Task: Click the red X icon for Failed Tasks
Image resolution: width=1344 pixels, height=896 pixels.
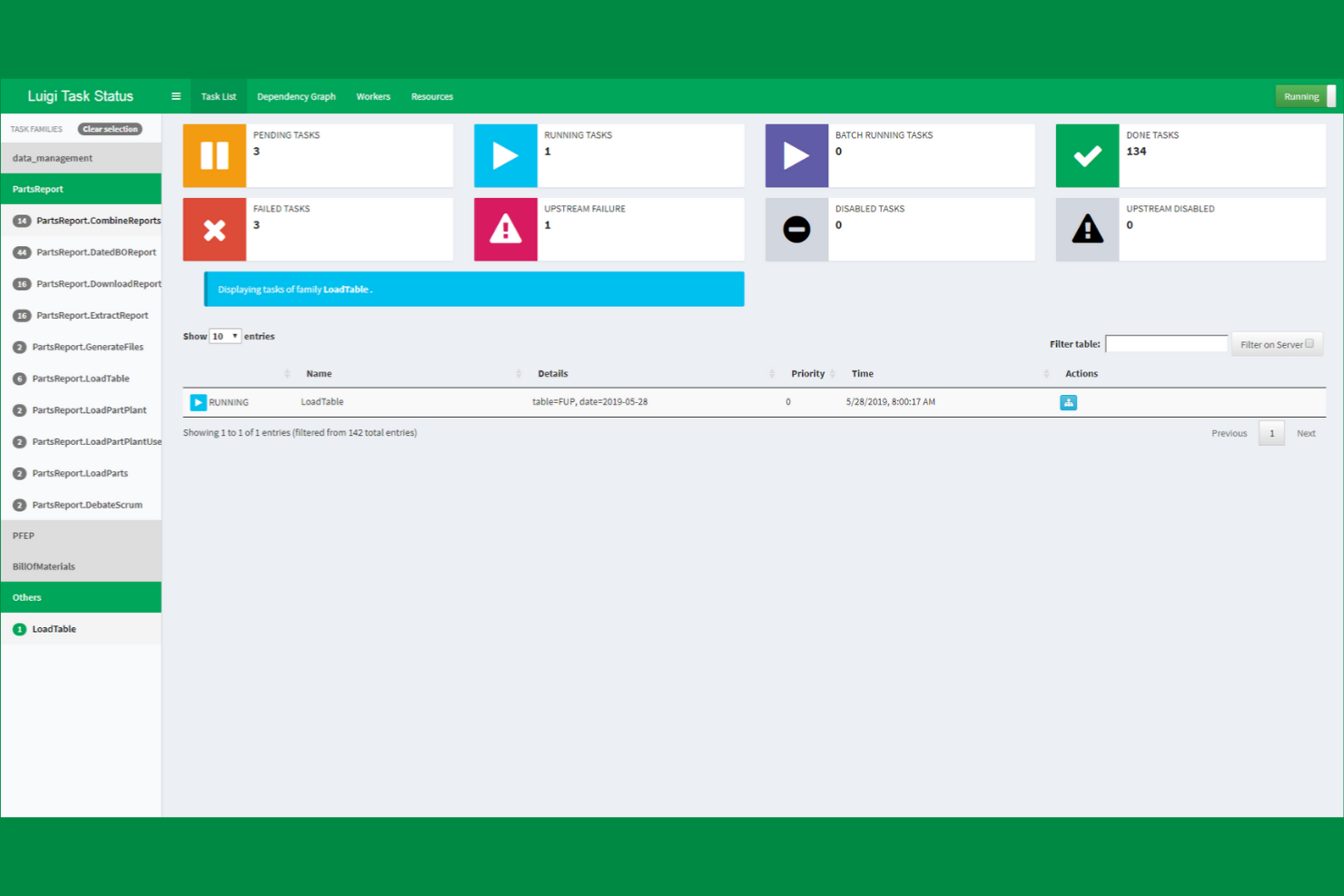Action: coord(214,229)
